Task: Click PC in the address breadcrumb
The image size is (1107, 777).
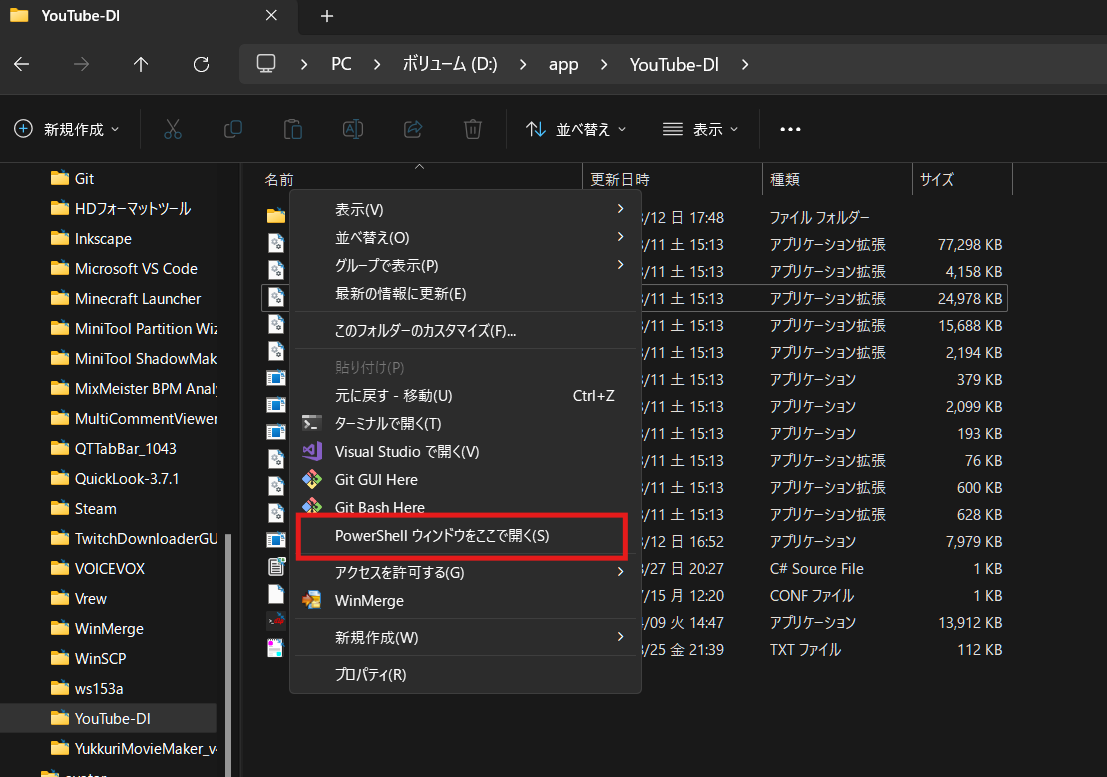Action: [341, 64]
